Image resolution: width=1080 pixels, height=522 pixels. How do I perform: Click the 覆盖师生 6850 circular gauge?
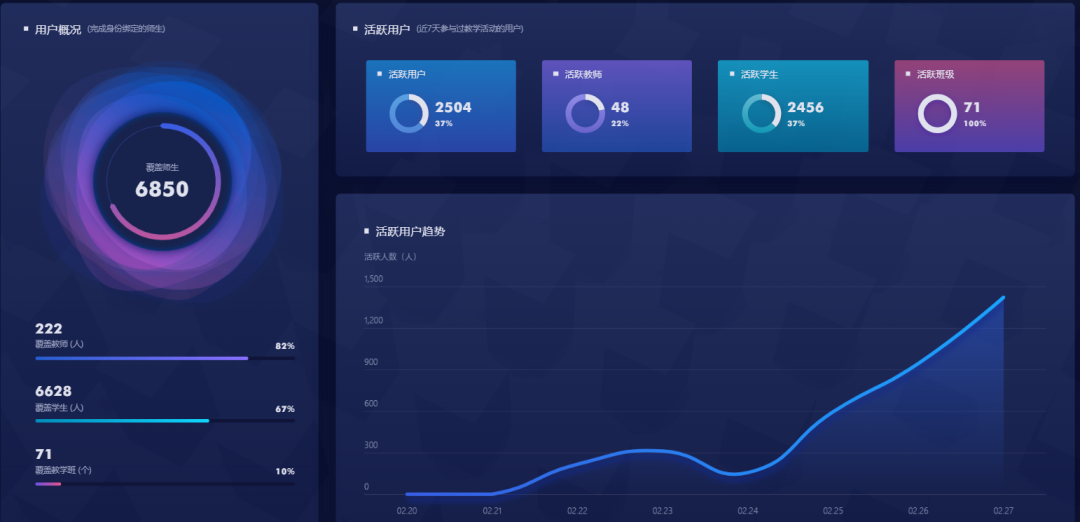tap(162, 182)
